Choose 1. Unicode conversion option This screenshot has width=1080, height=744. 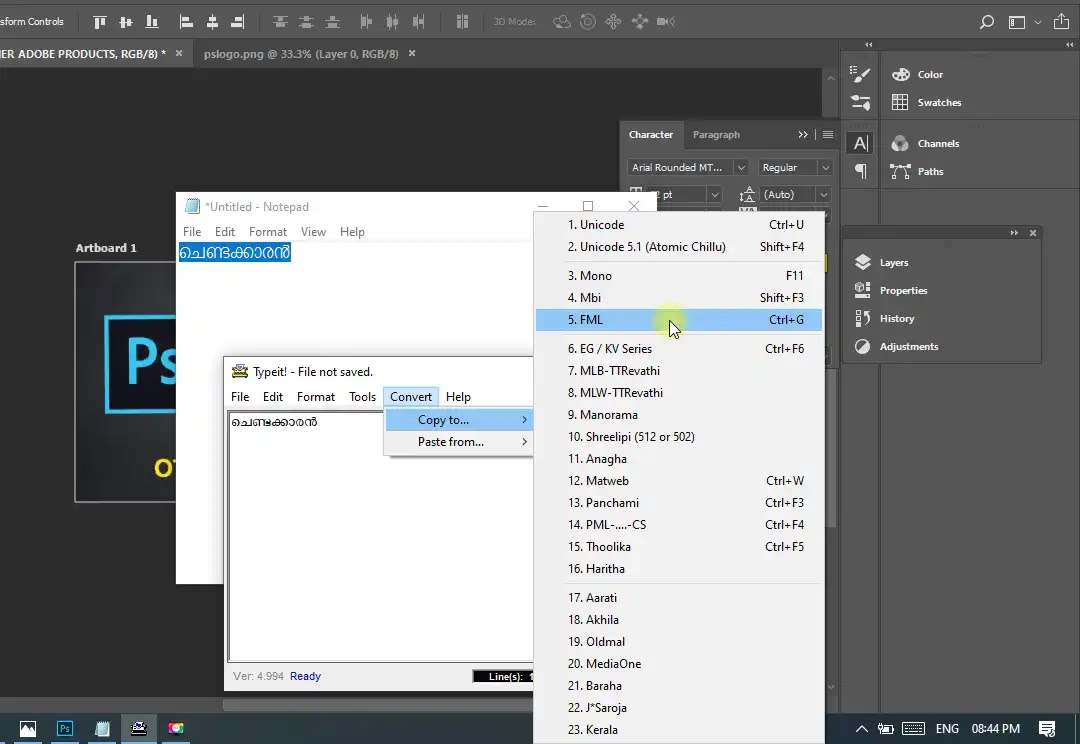point(678,225)
